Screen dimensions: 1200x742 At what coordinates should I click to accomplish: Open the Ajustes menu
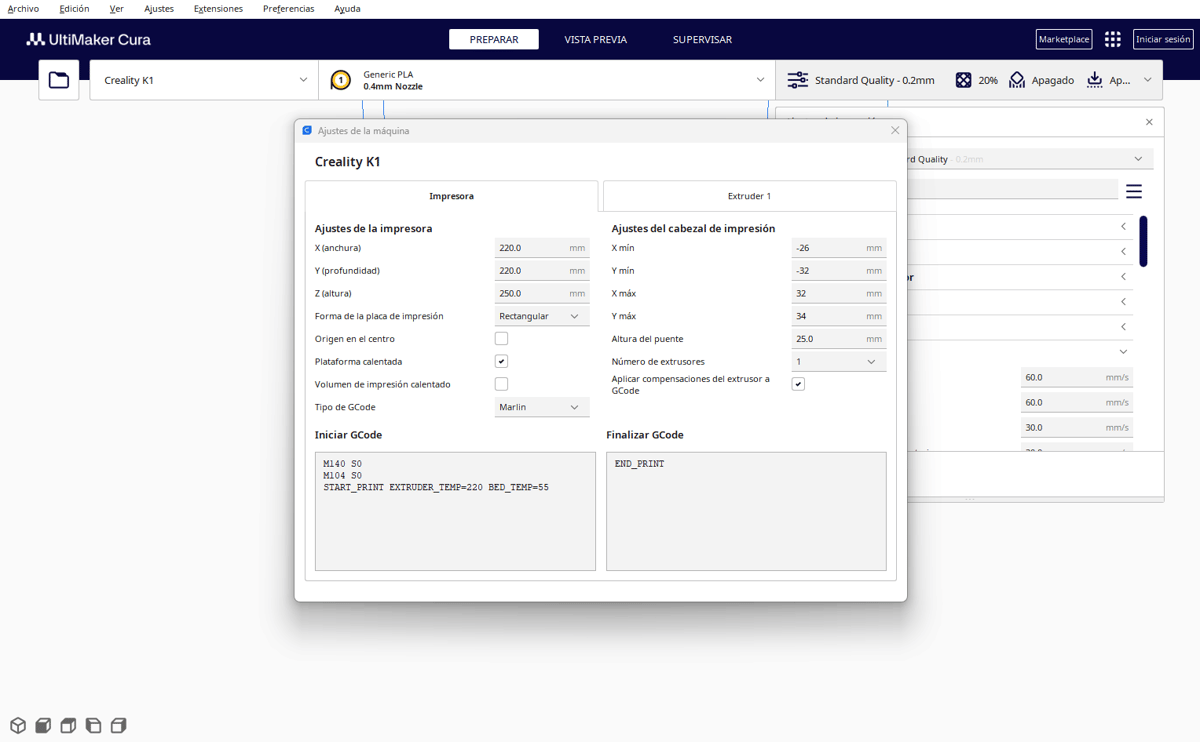point(158,9)
